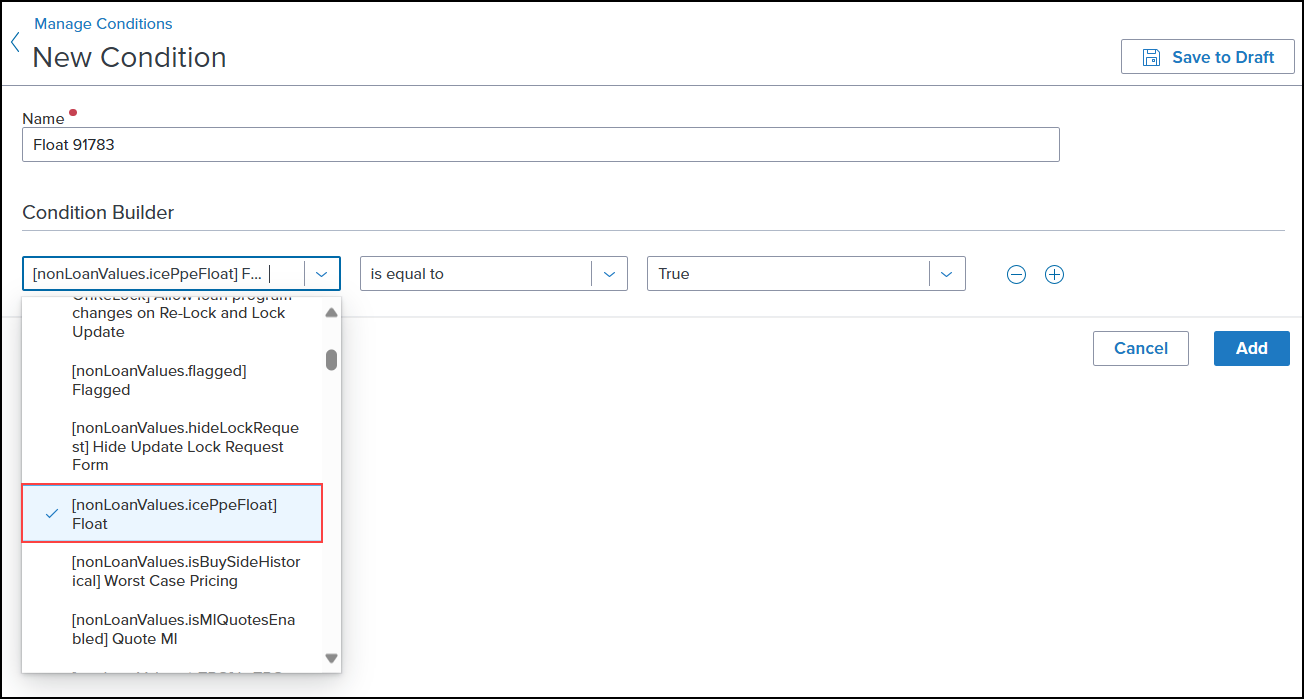The image size is (1304, 699).
Task: Click the checkmark beside the Float option
Action: [x=52, y=514]
